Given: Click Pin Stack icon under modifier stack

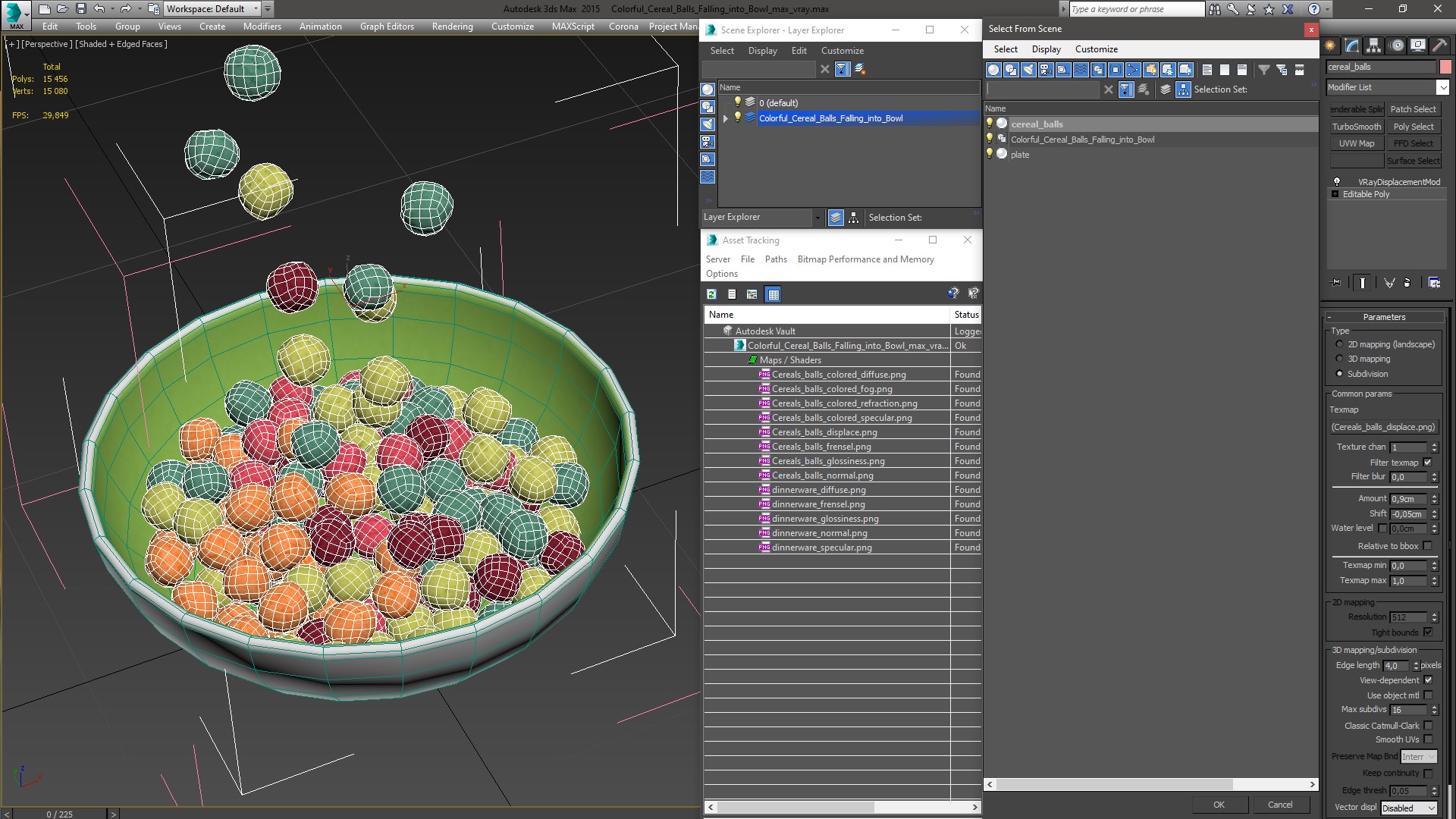Looking at the screenshot, I should point(1336,283).
